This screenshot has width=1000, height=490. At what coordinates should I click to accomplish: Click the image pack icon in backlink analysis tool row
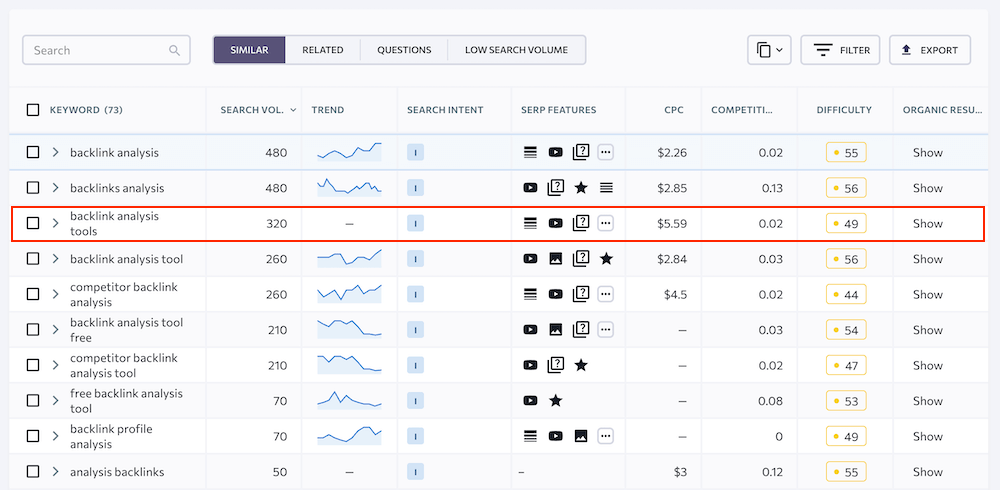(556, 259)
